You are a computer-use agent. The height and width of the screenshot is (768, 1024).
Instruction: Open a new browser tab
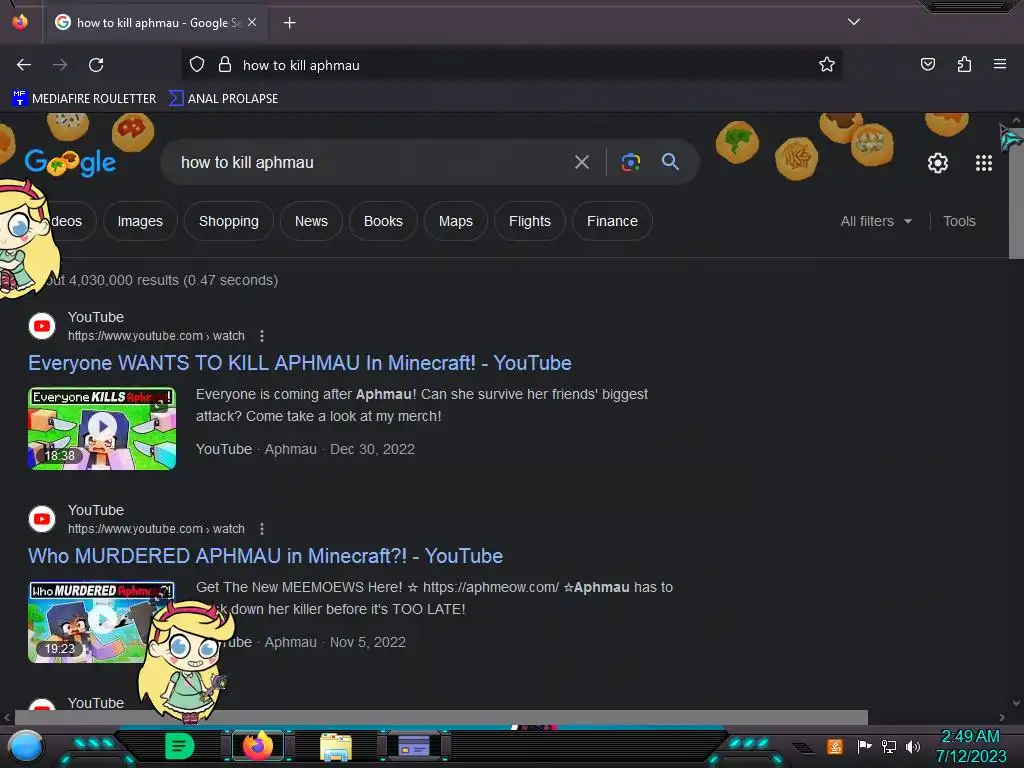click(289, 23)
